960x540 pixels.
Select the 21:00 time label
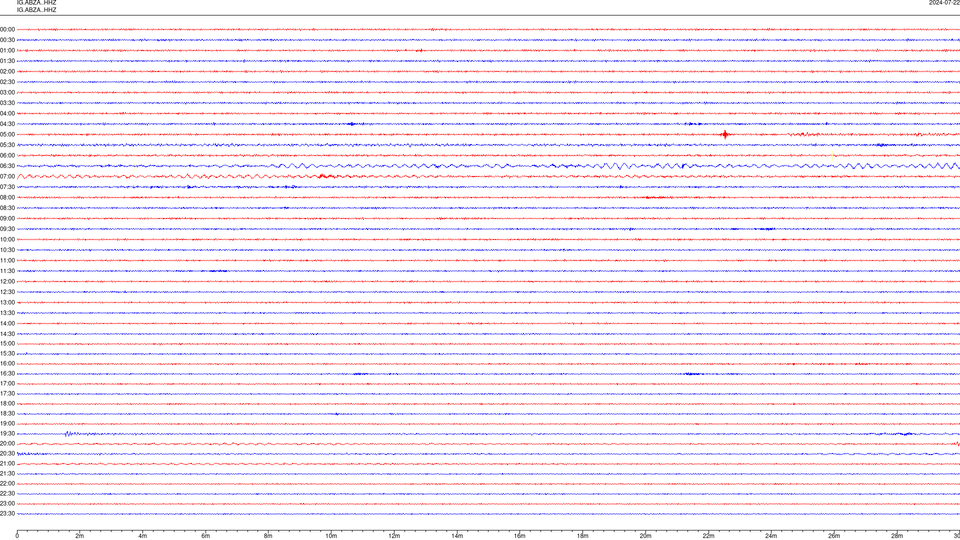7,464
